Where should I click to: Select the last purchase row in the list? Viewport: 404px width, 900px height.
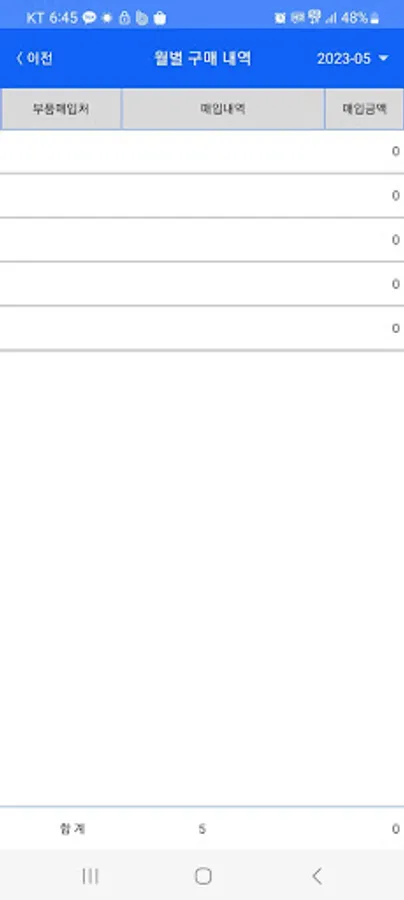[202, 328]
